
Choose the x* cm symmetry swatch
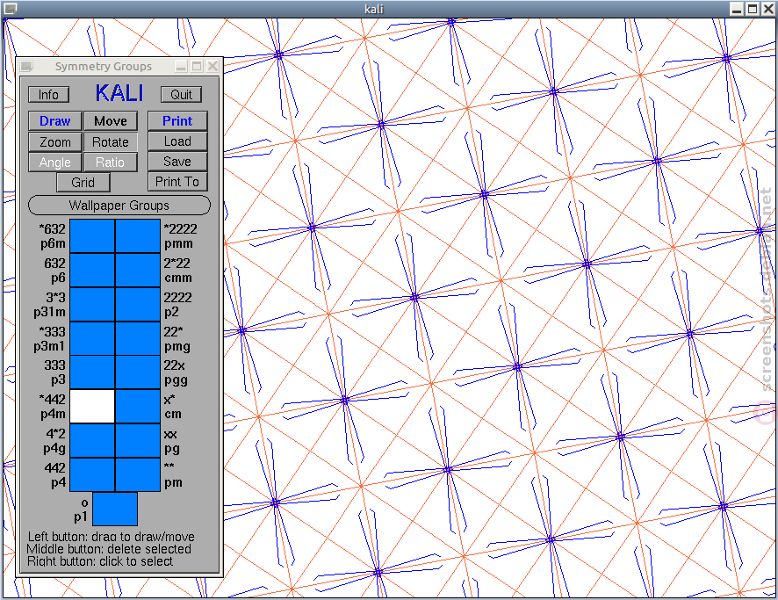point(138,406)
